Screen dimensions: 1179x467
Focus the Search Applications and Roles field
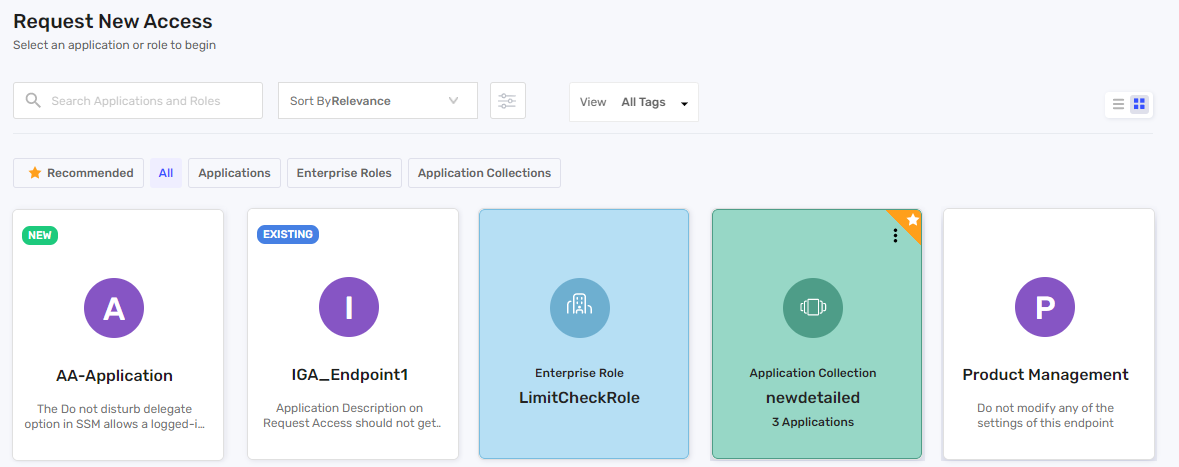[x=138, y=101]
